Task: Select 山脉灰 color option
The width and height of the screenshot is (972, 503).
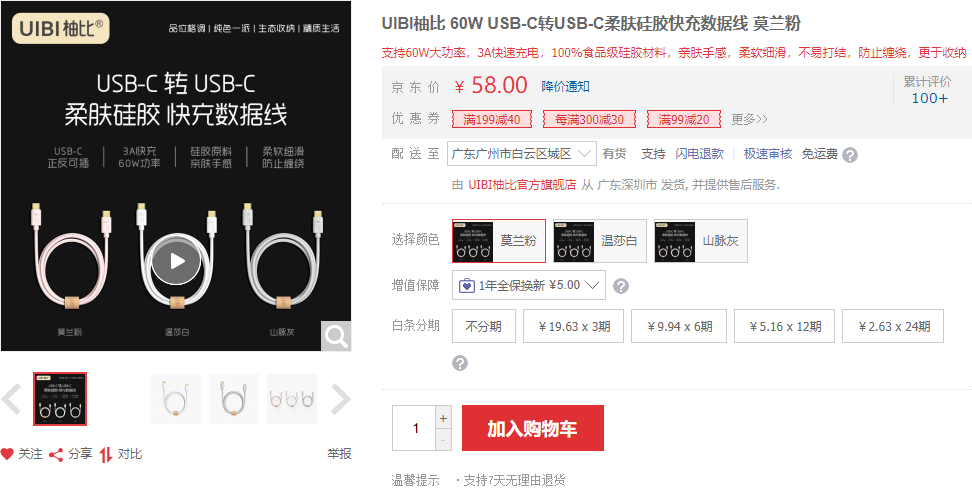Action: 701,241
